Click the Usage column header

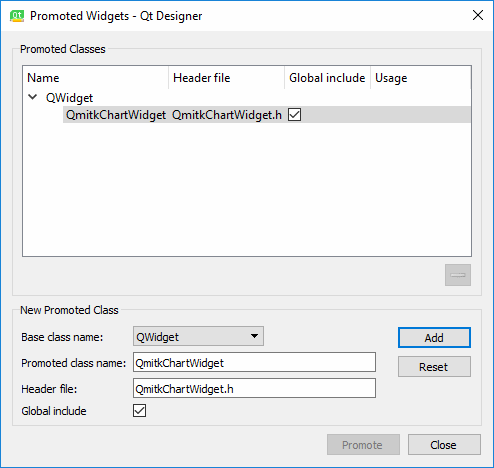pos(421,78)
